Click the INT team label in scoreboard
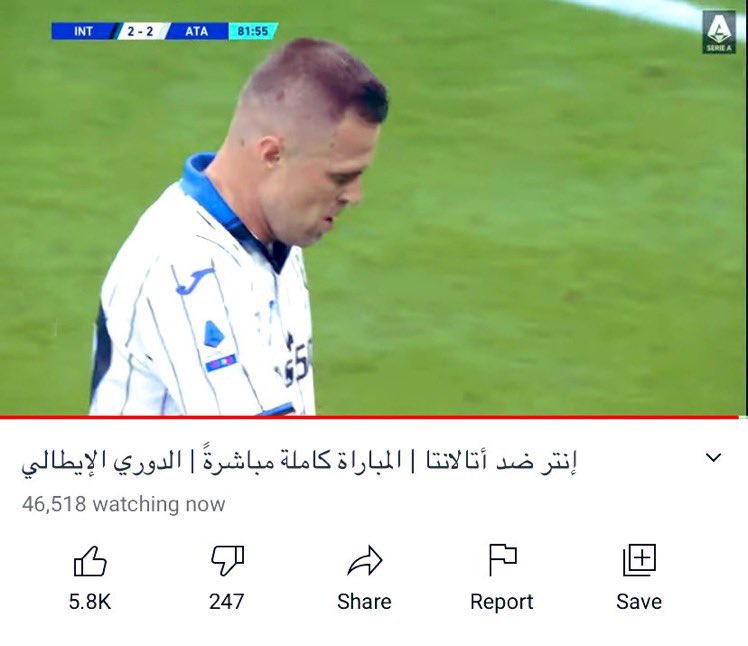The width and height of the screenshot is (748, 646). coord(83,31)
